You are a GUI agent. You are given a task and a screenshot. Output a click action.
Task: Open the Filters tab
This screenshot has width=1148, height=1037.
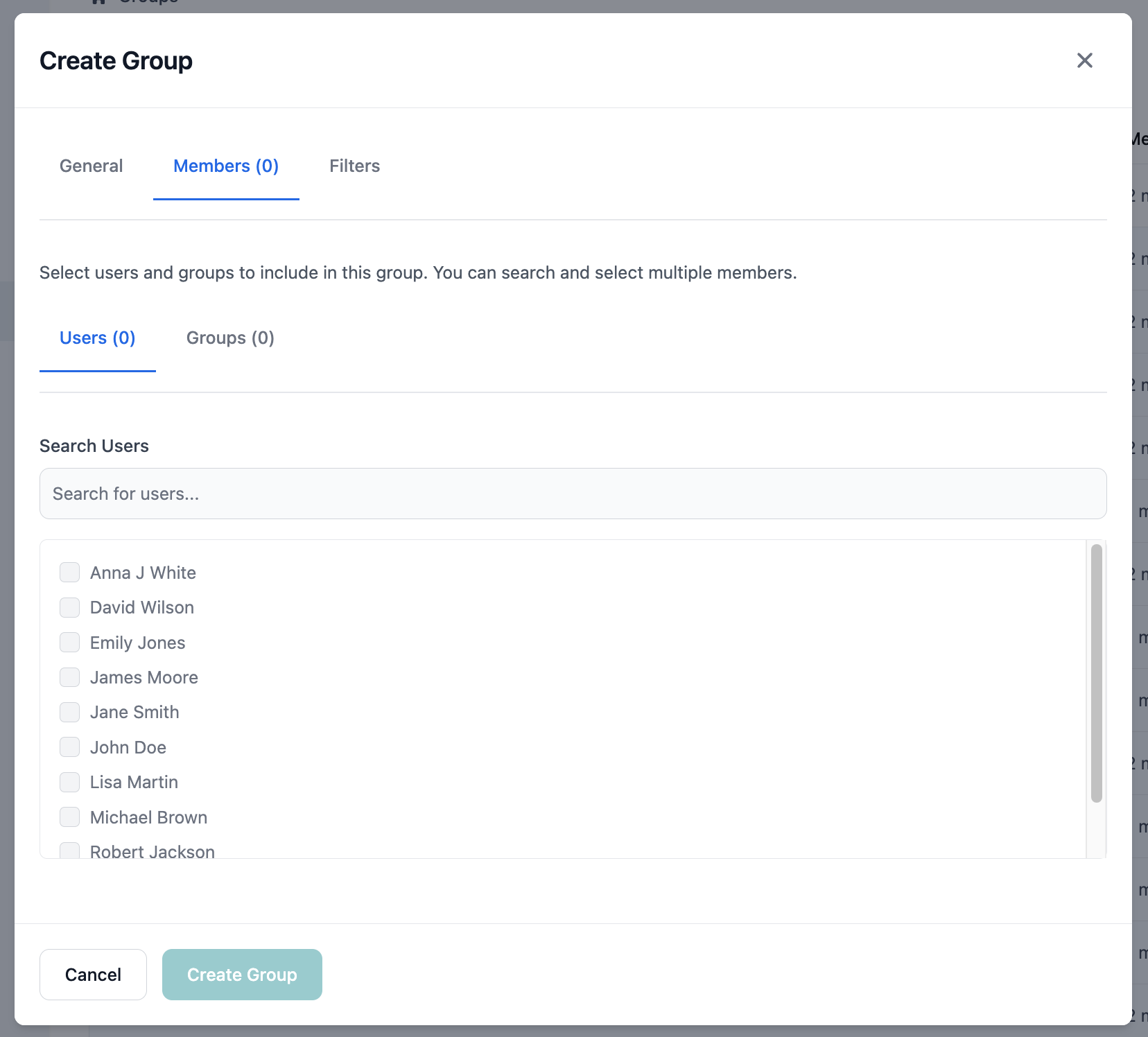pos(354,166)
